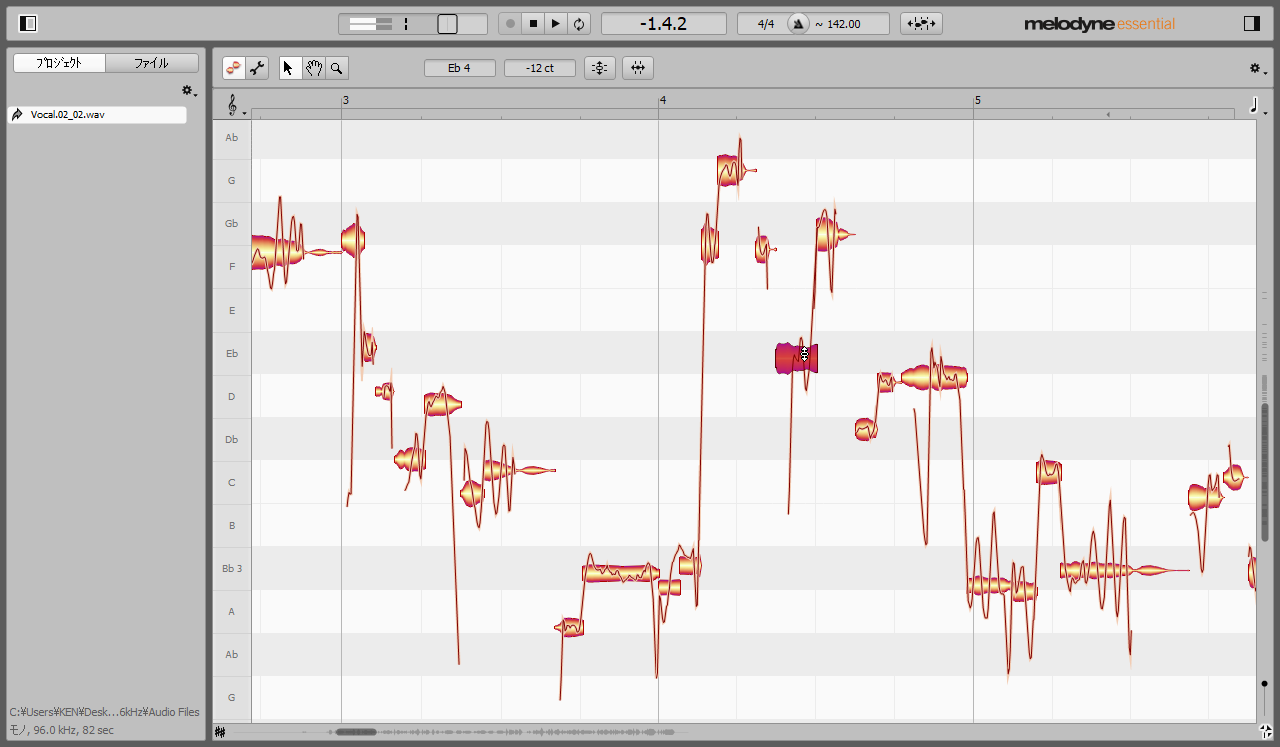Select the Vocal.02_02.wav file entry
The width and height of the screenshot is (1280, 747).
tap(97, 115)
